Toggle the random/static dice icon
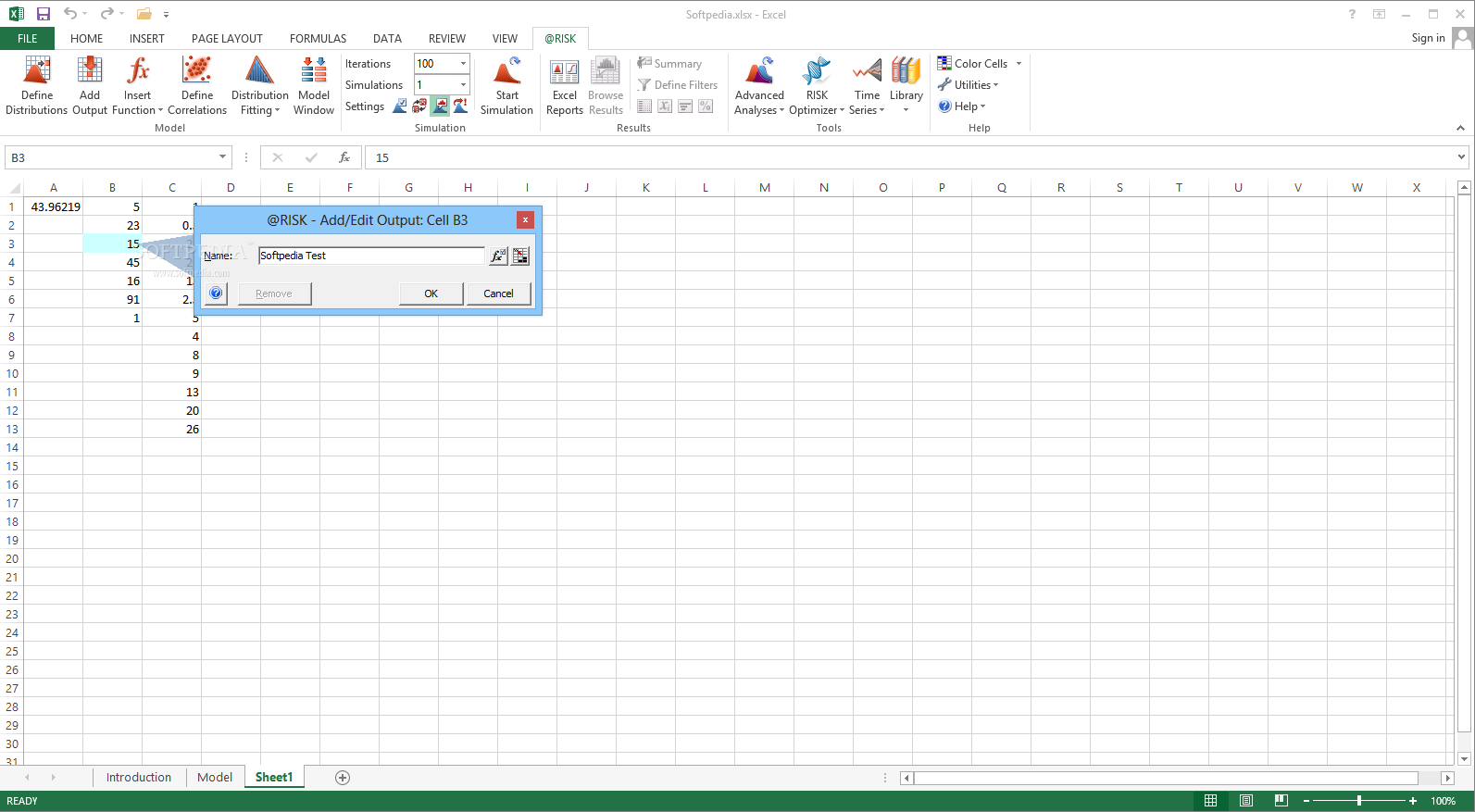 [419, 106]
